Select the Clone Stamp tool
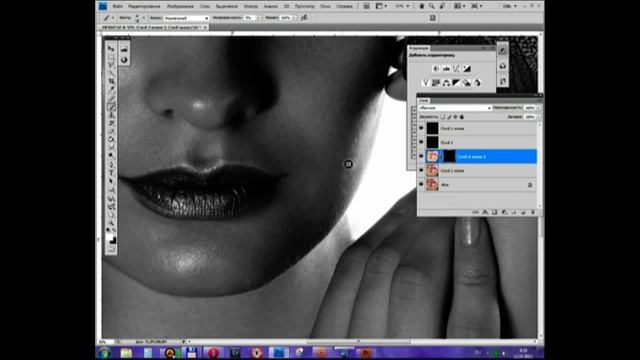Image resolution: width=640 pixels, height=360 pixels. click(x=111, y=115)
